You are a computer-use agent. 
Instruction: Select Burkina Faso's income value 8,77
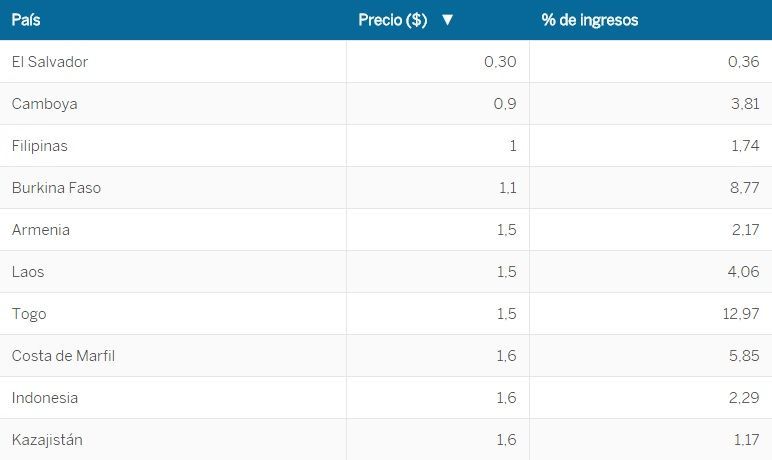744,188
